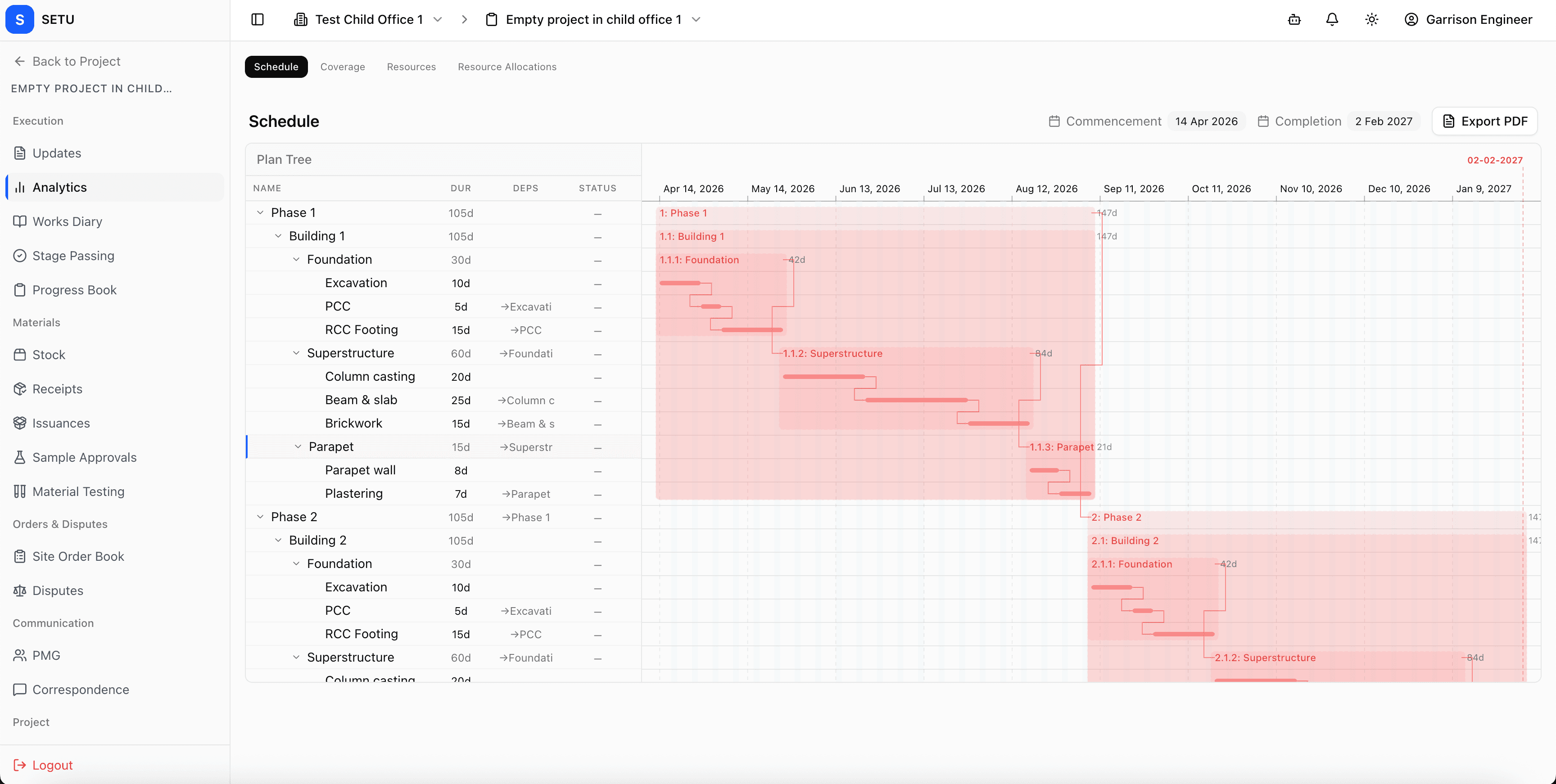View Material Testing
The image size is (1556, 784).
(78, 491)
